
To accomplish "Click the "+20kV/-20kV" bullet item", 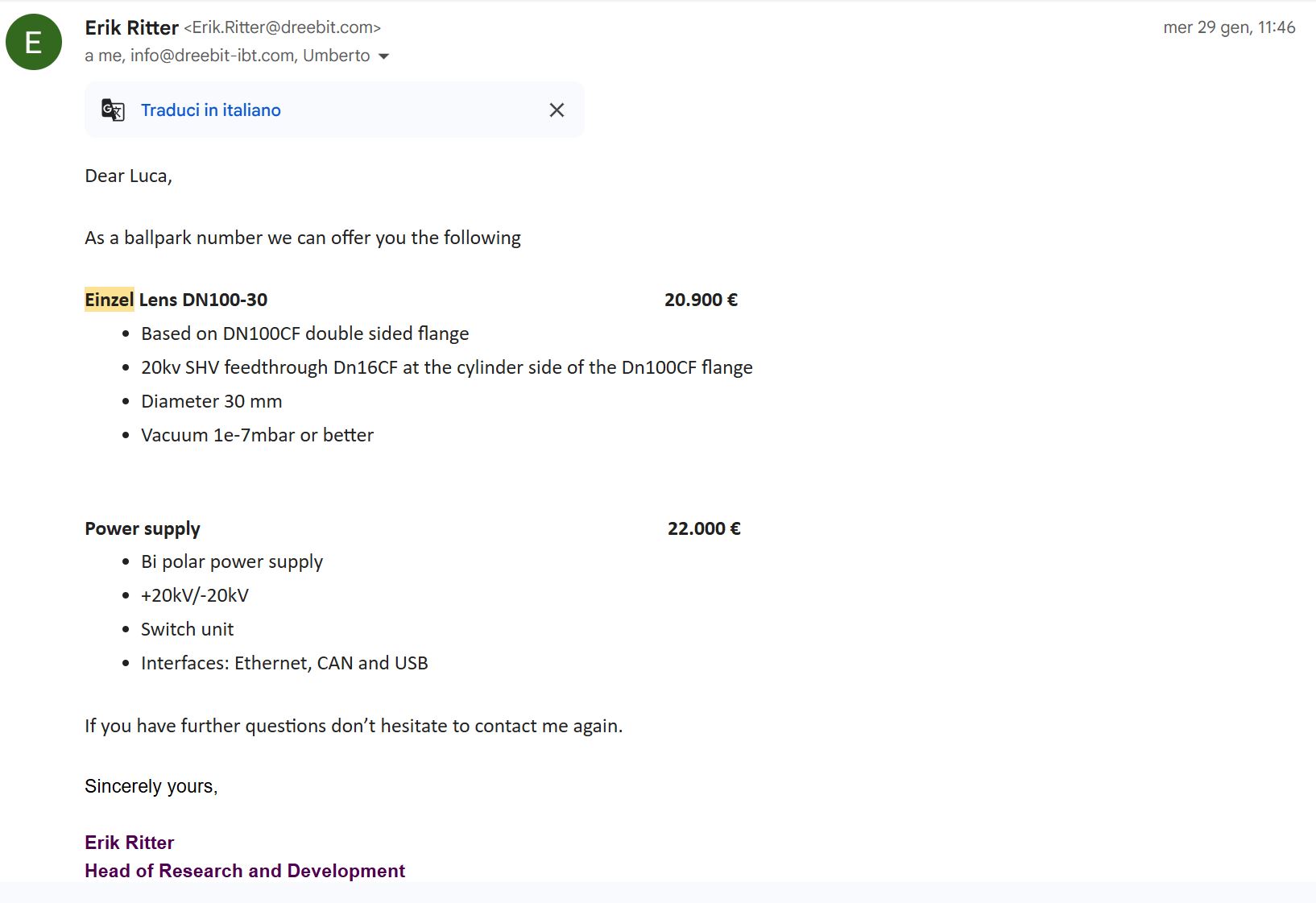I will [x=195, y=595].
